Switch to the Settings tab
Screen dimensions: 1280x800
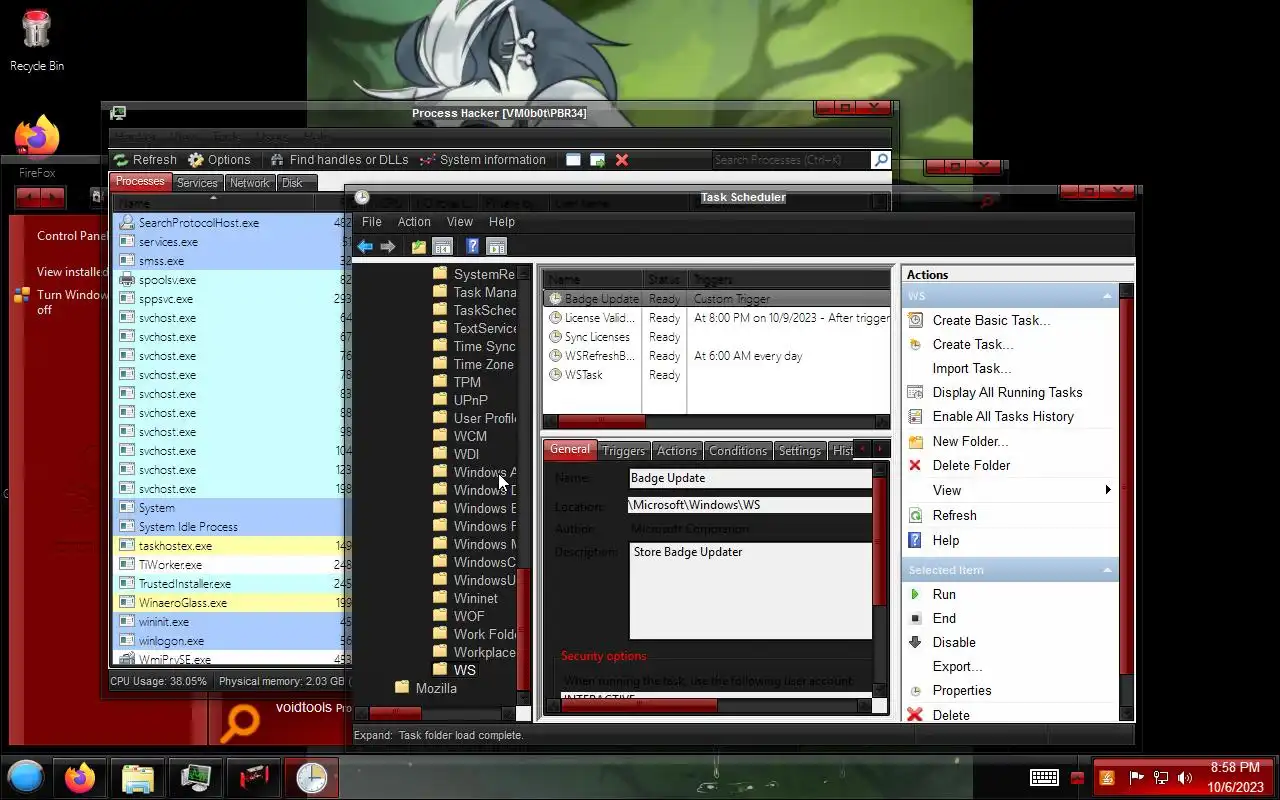[x=800, y=451]
